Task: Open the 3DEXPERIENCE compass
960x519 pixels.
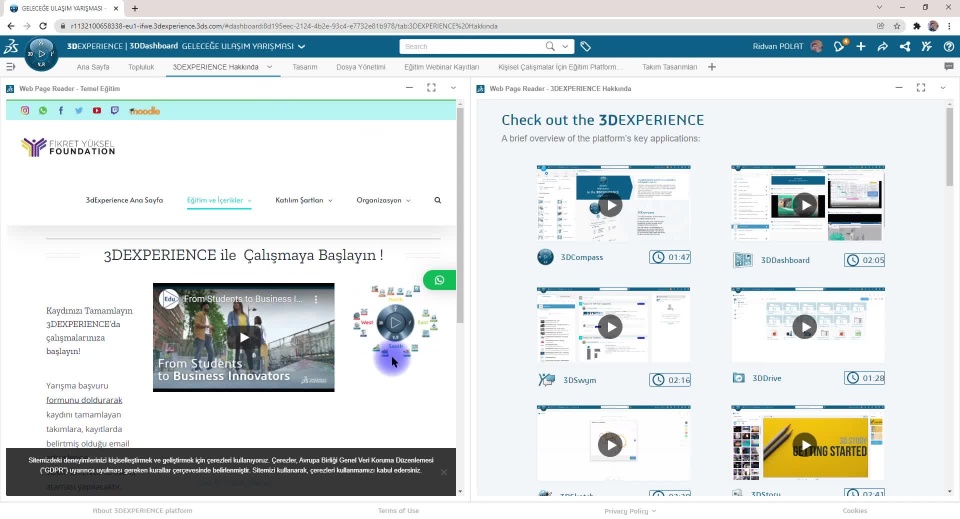Action: [x=41, y=54]
